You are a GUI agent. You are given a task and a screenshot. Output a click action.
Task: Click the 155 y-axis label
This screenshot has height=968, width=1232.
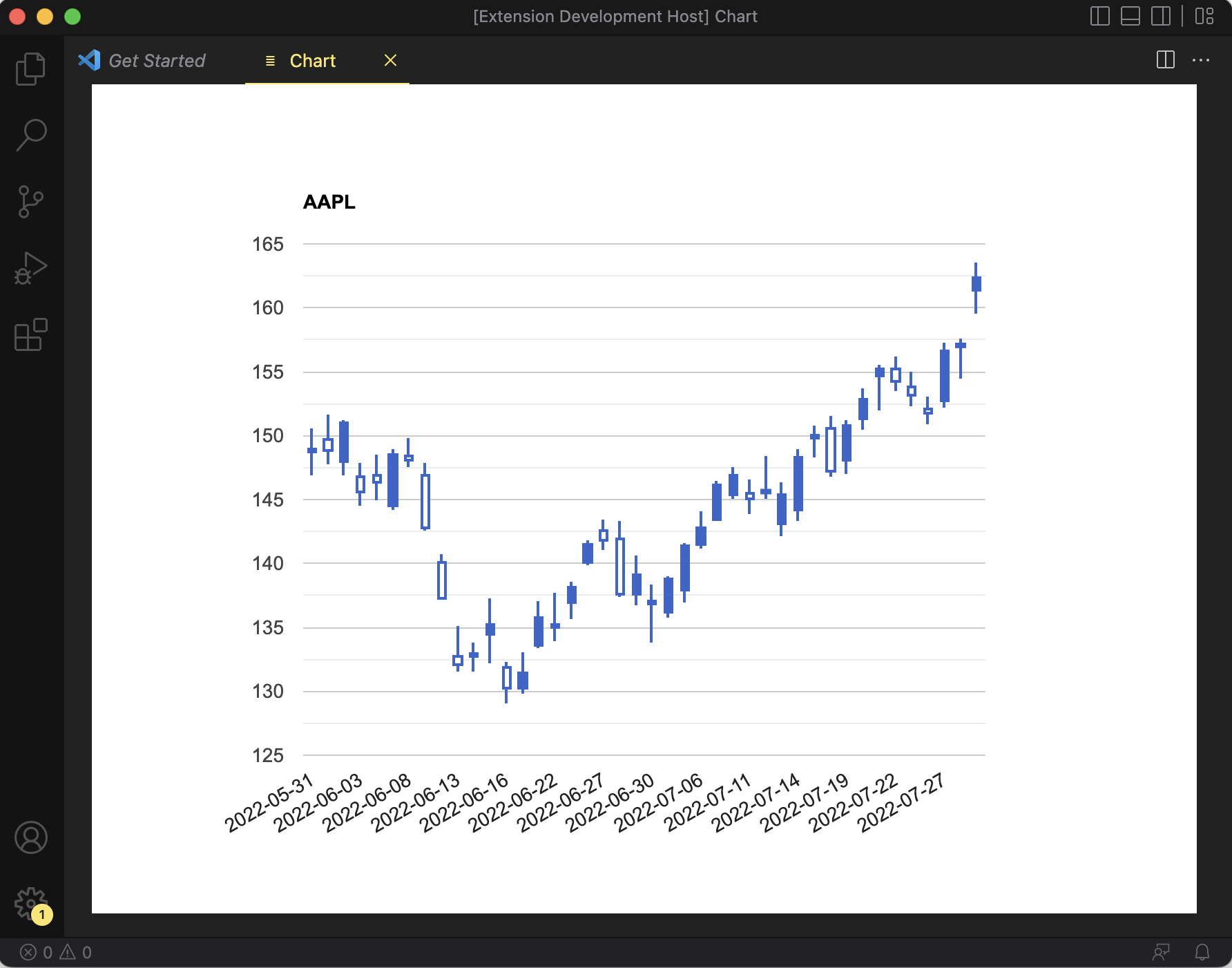(x=268, y=372)
